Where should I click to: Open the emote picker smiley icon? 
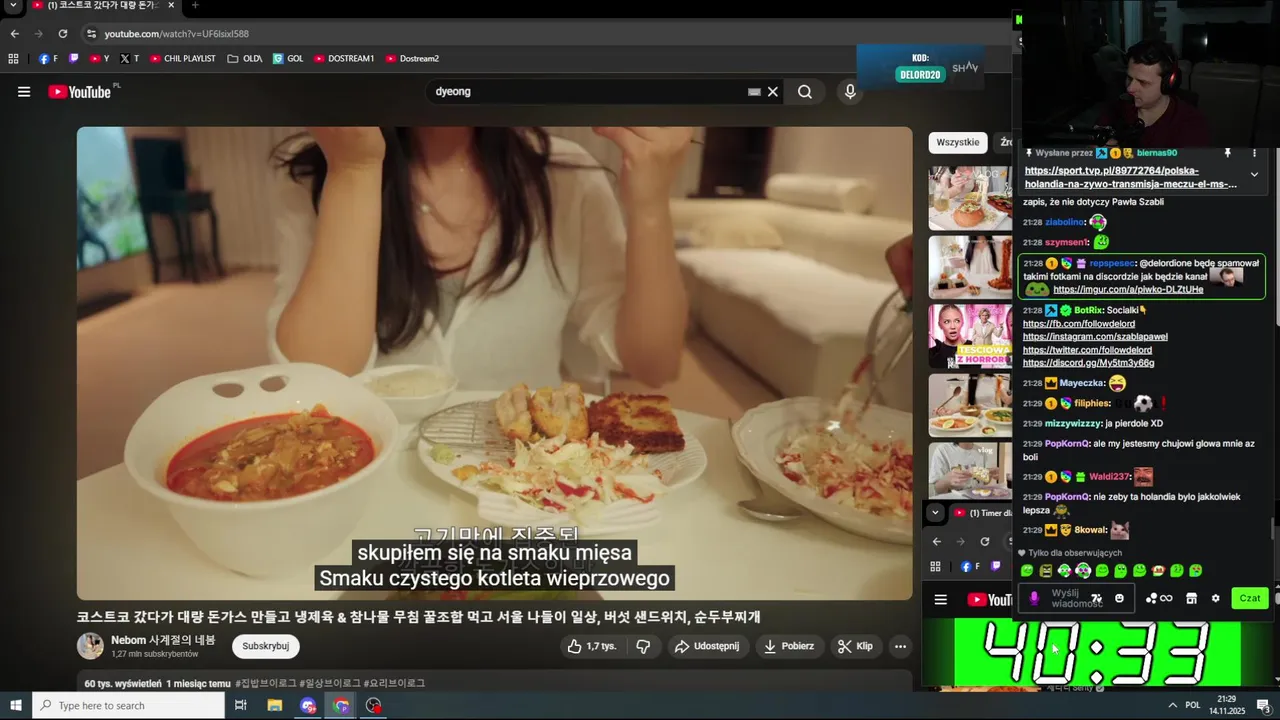click(x=1119, y=598)
